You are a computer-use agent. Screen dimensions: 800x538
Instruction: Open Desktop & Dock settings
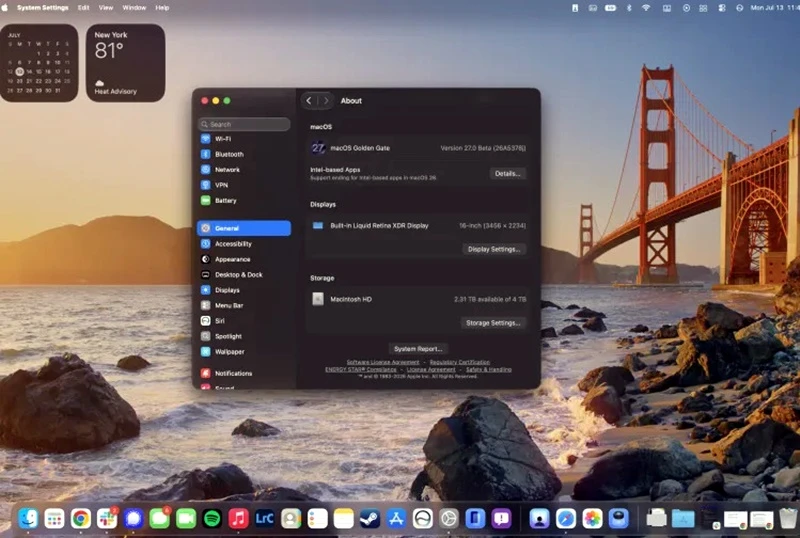coord(244,275)
